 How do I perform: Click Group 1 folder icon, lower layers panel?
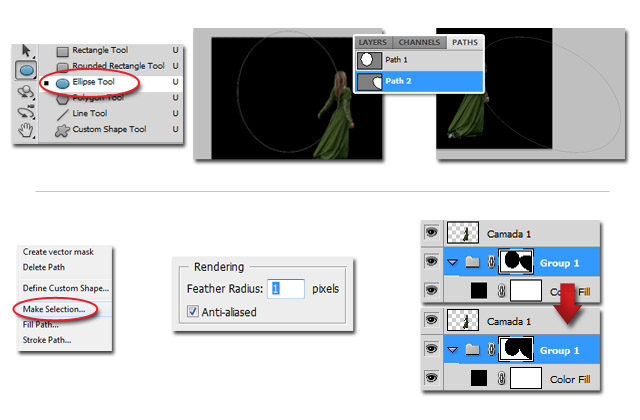click(473, 349)
